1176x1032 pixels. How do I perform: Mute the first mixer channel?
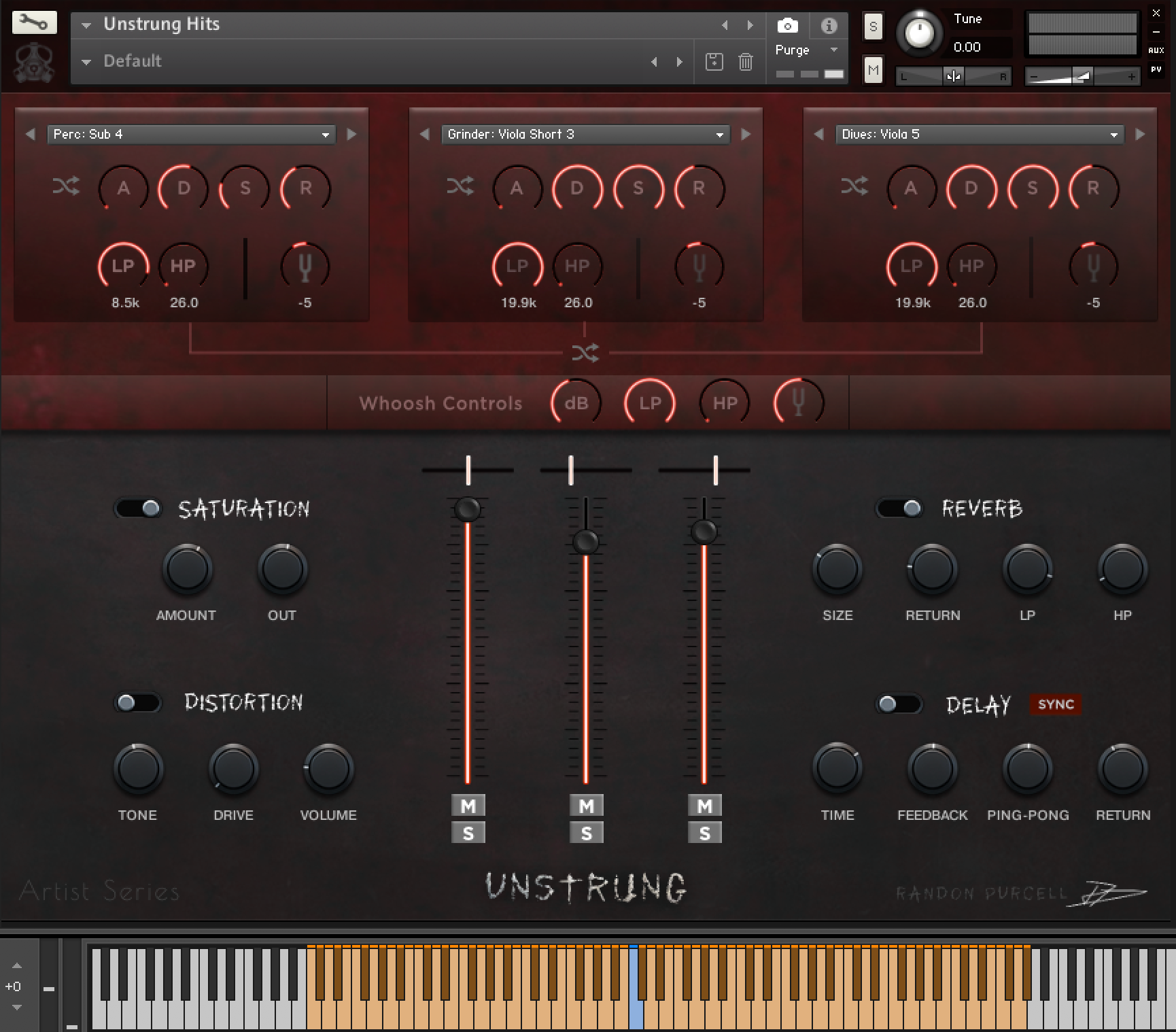pyautogui.click(x=468, y=806)
